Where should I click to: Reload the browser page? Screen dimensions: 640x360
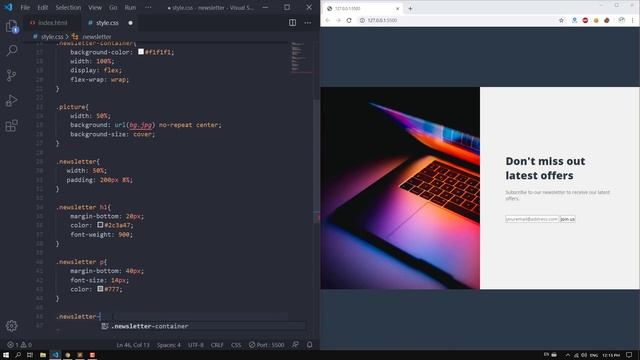click(349, 20)
